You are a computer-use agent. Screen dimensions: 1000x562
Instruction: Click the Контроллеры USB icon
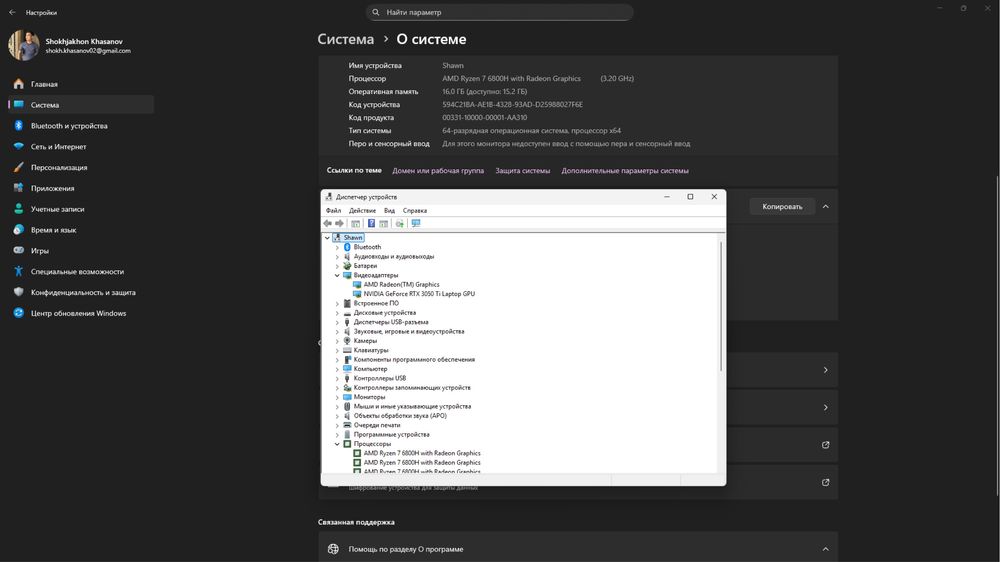(347, 378)
